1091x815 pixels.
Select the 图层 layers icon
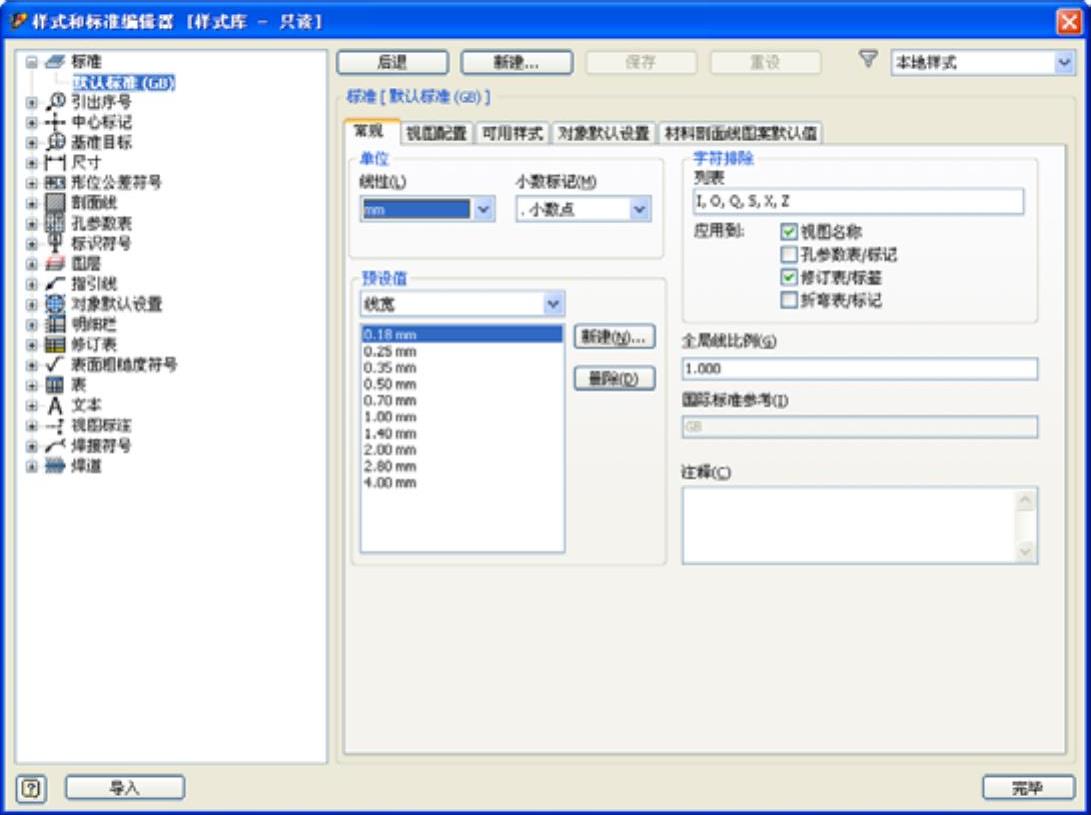(55, 264)
